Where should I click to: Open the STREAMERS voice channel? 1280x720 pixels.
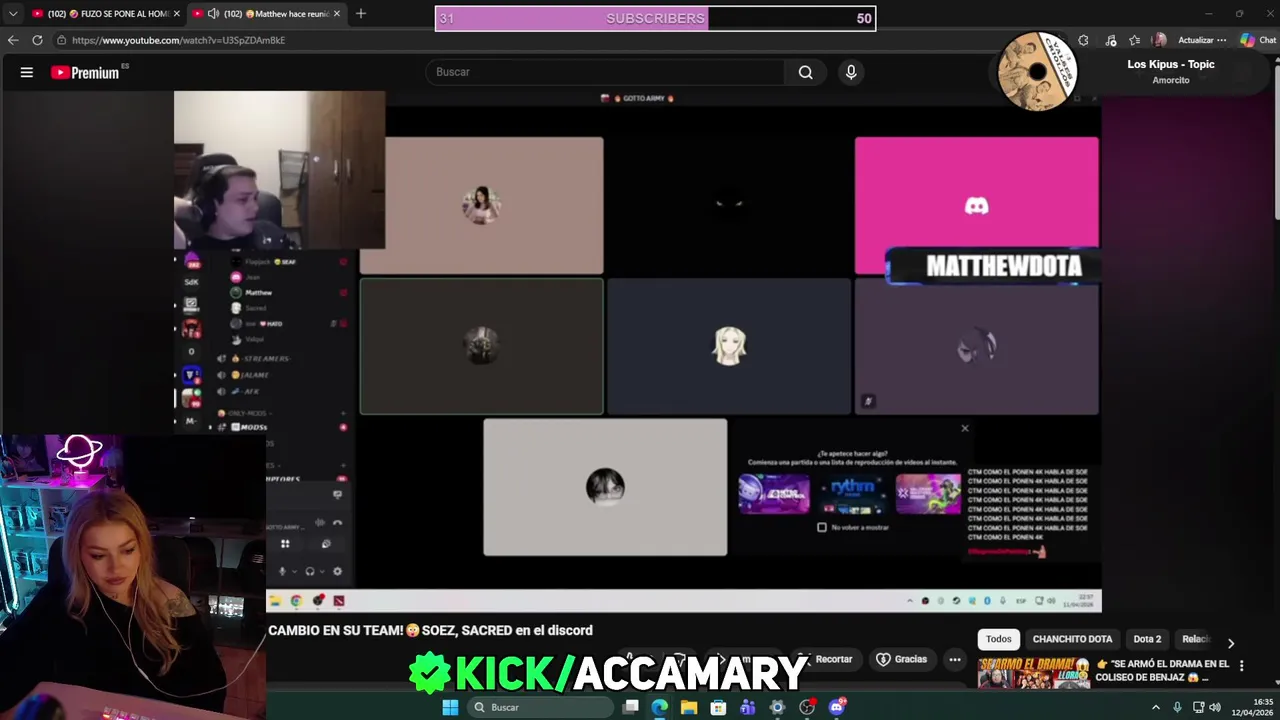tap(260, 358)
